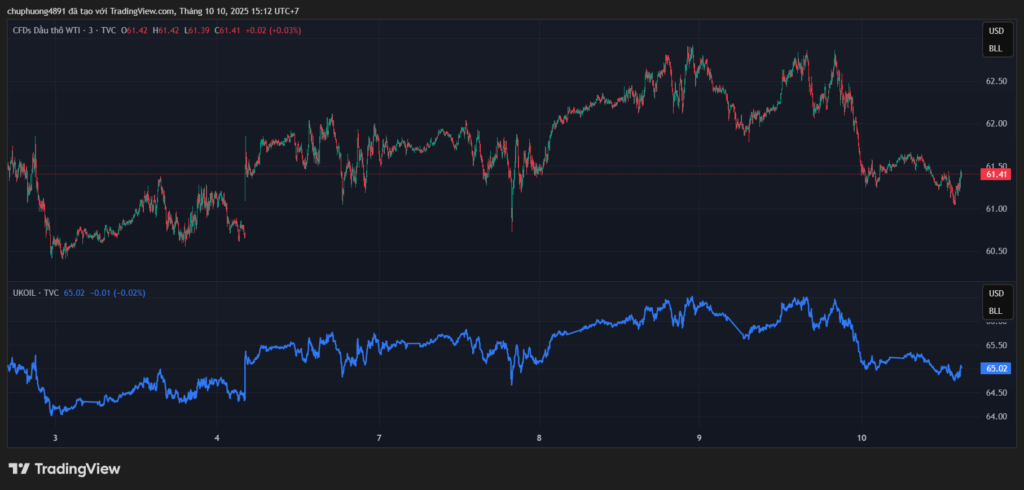Click the chuphuong4891 username in header
The height and width of the screenshot is (490, 1024).
37,11
